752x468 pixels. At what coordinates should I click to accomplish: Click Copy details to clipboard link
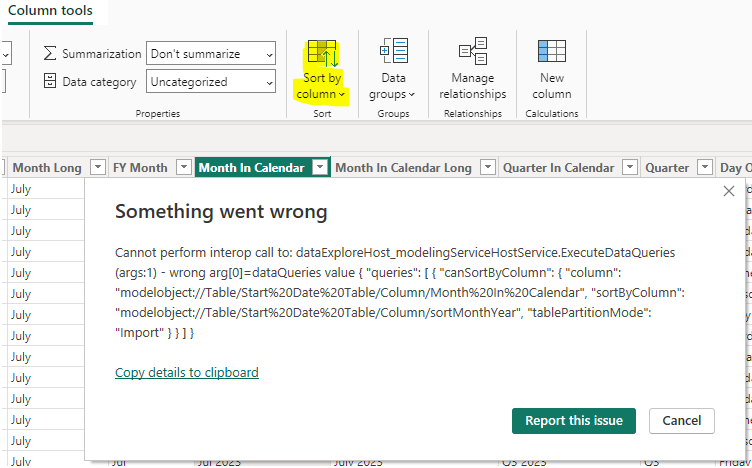coord(187,372)
